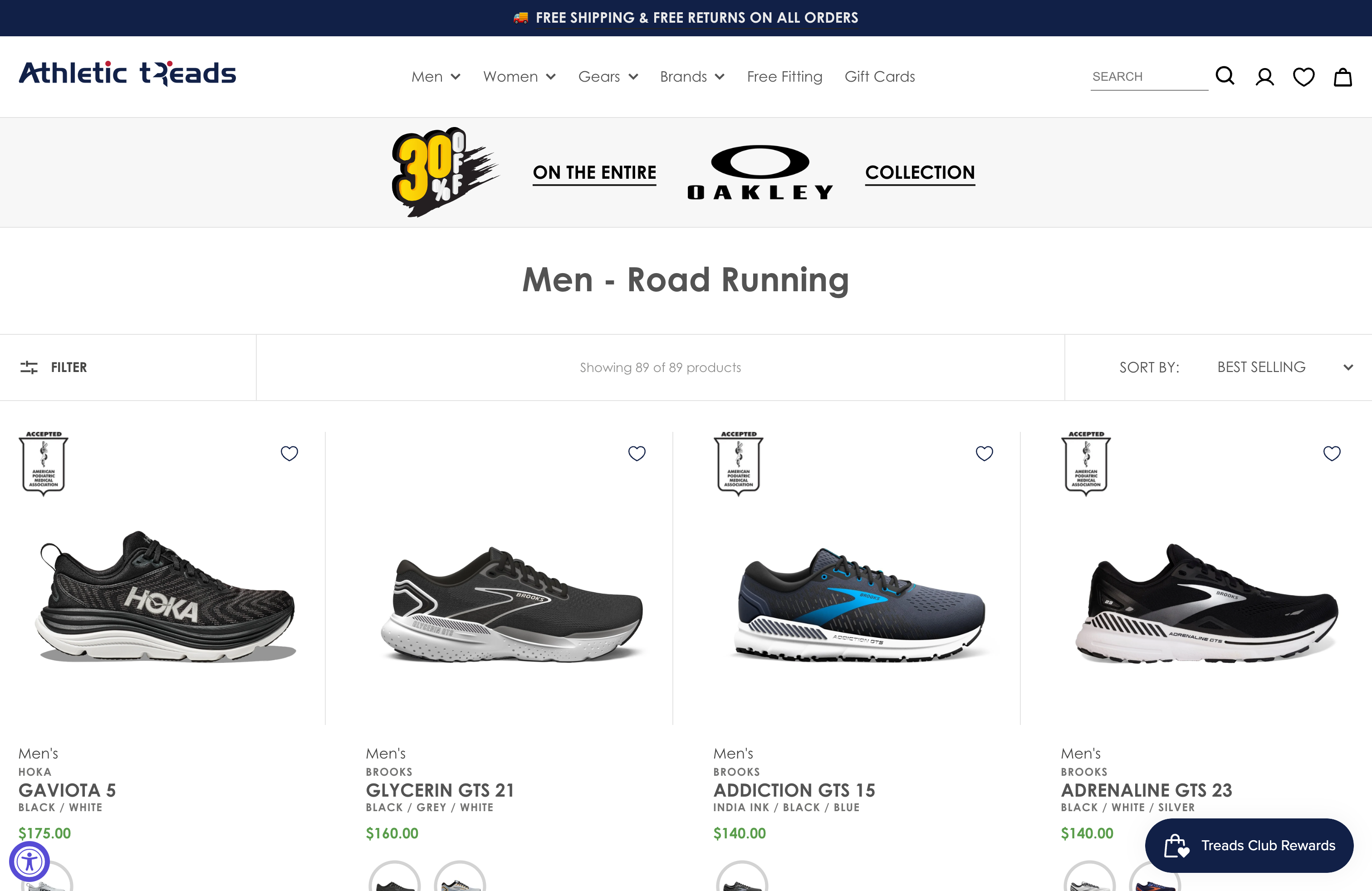Toggle the heart on Adrenaline GTS 23
The width and height of the screenshot is (1372, 891).
tap(1332, 454)
